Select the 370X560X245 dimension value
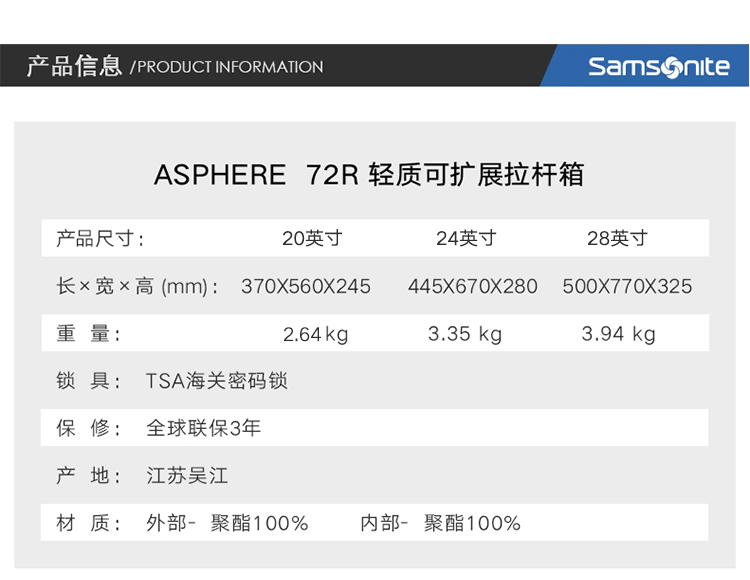The height and width of the screenshot is (580, 750). (306, 286)
